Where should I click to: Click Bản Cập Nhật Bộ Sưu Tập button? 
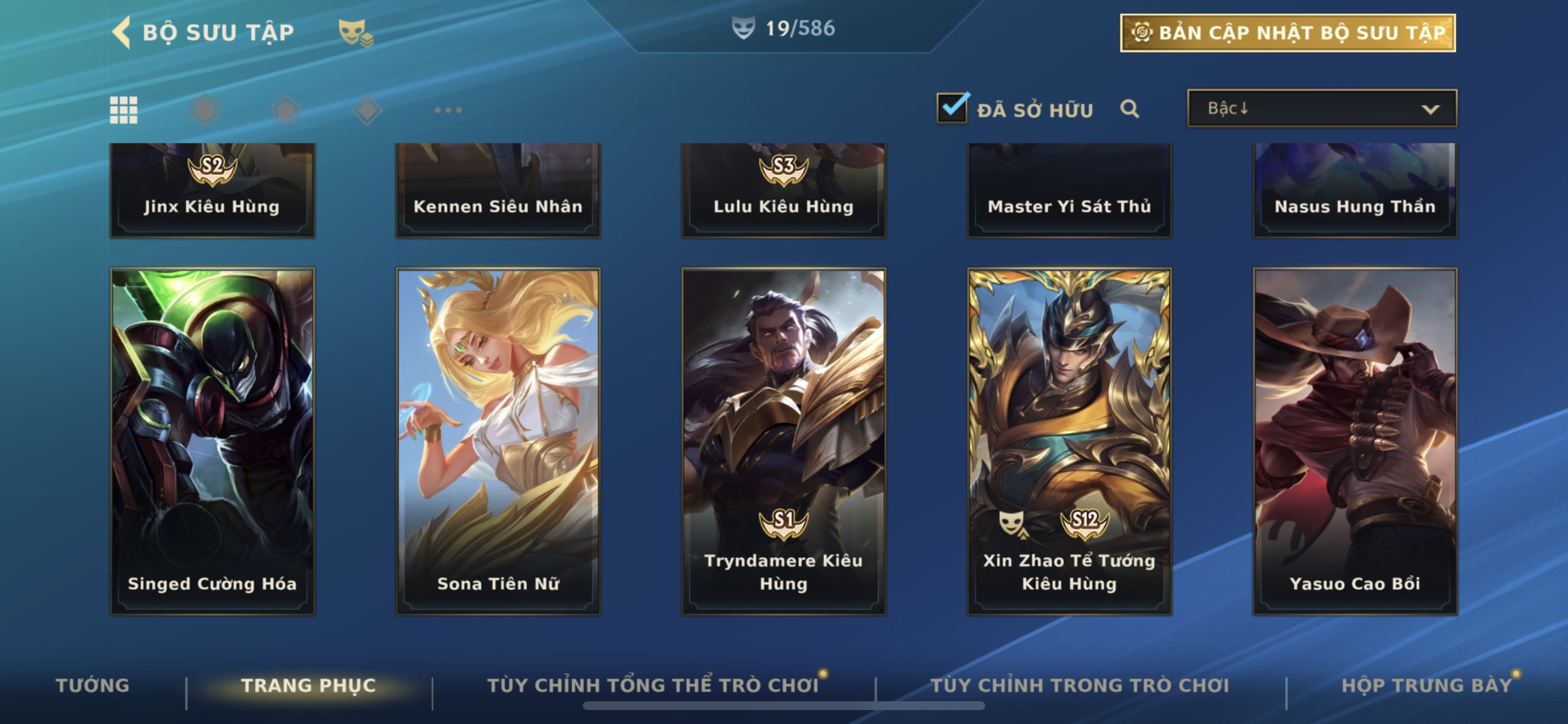[x=1288, y=33]
